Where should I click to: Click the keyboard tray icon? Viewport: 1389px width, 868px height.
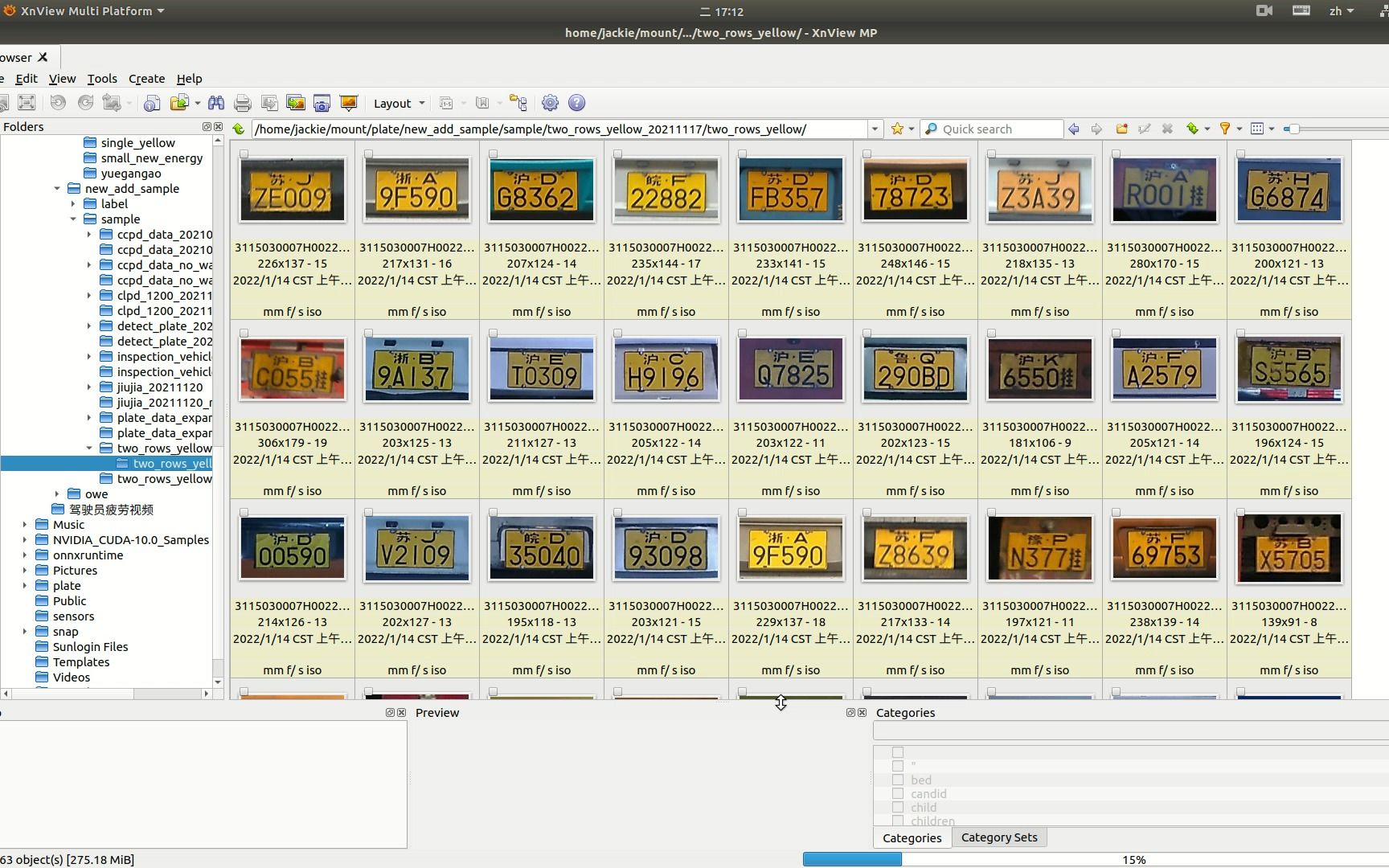(x=1301, y=11)
